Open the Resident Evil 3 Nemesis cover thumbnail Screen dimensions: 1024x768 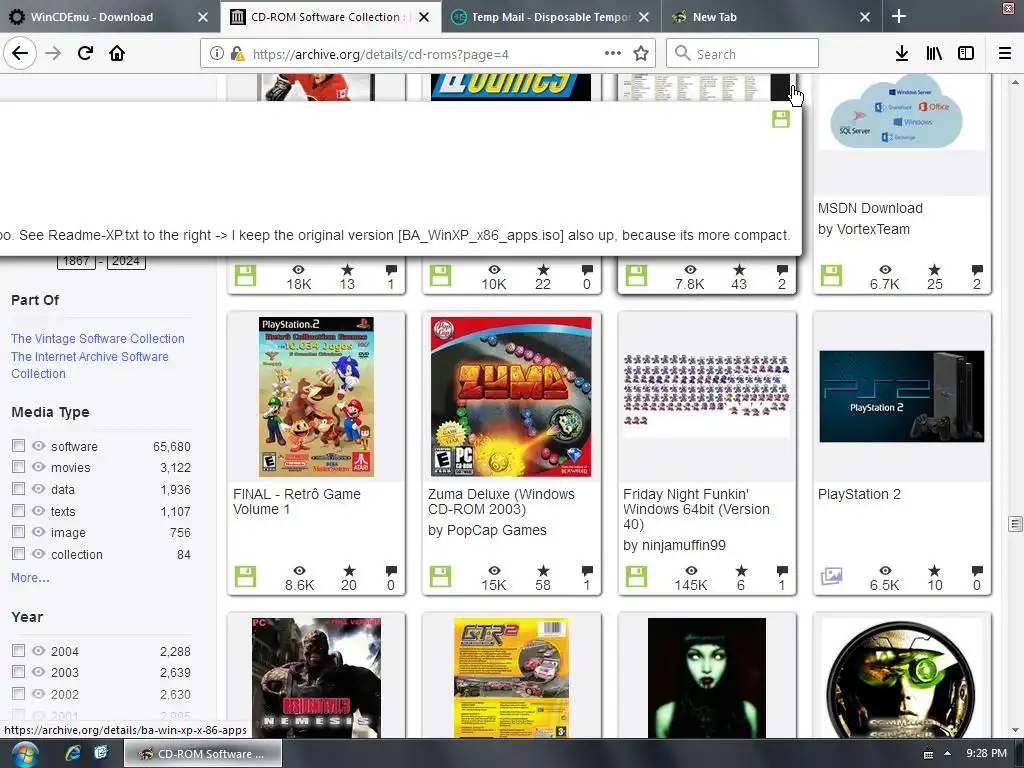click(316, 678)
